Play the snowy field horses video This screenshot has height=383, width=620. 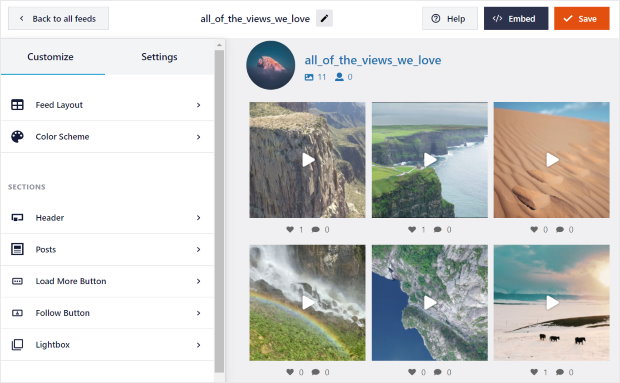pos(552,303)
